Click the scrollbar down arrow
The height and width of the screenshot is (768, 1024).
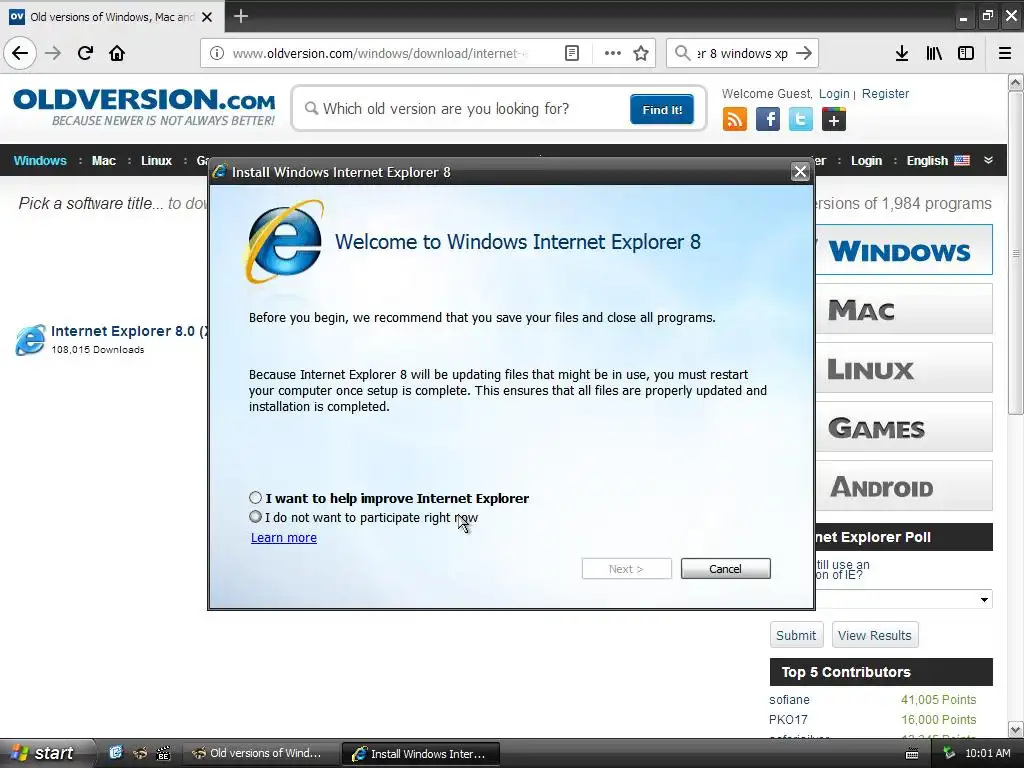pyautogui.click(x=1015, y=729)
